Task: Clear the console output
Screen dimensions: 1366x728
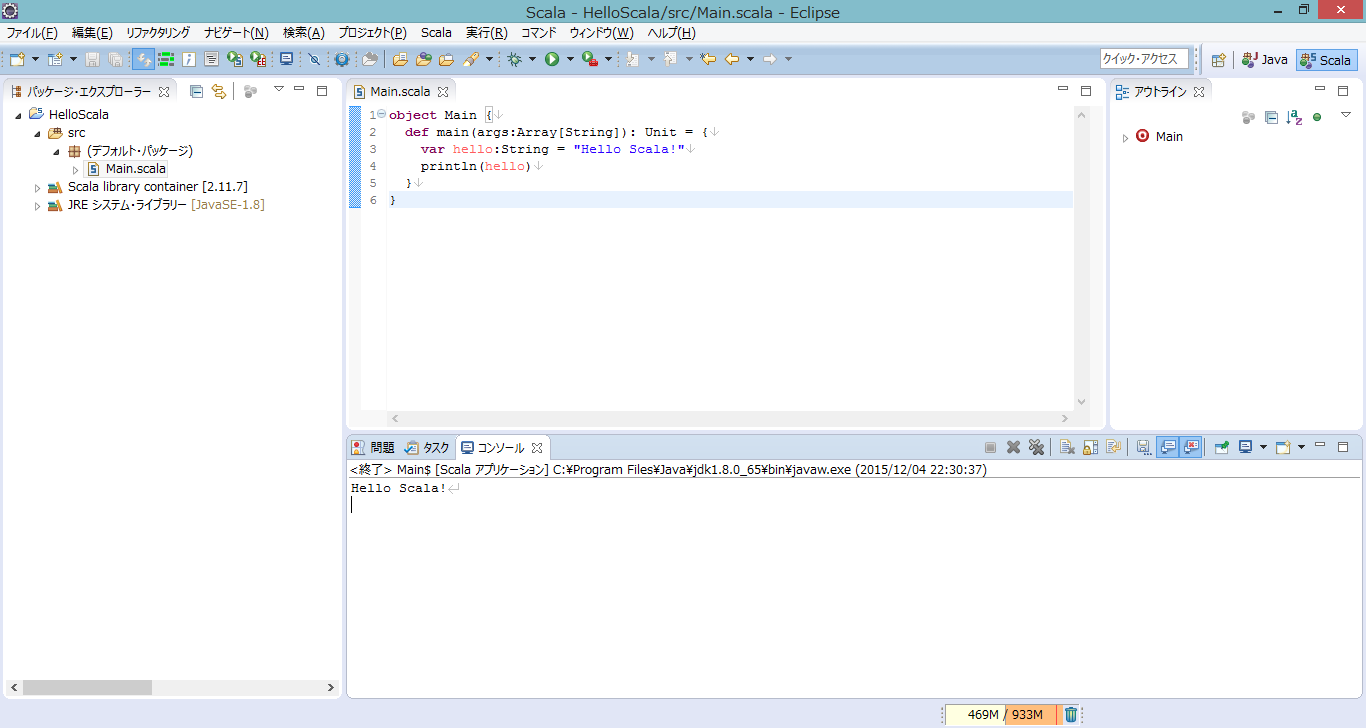Action: [1065, 447]
